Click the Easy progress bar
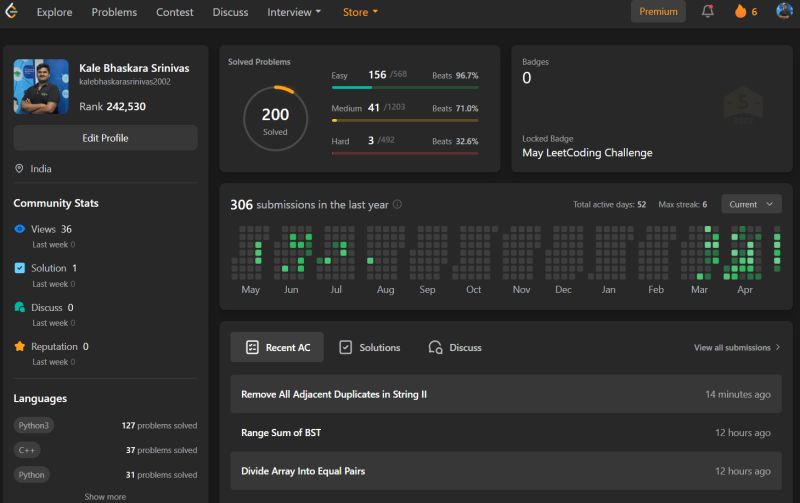The width and height of the screenshot is (800, 503). click(x=405, y=88)
